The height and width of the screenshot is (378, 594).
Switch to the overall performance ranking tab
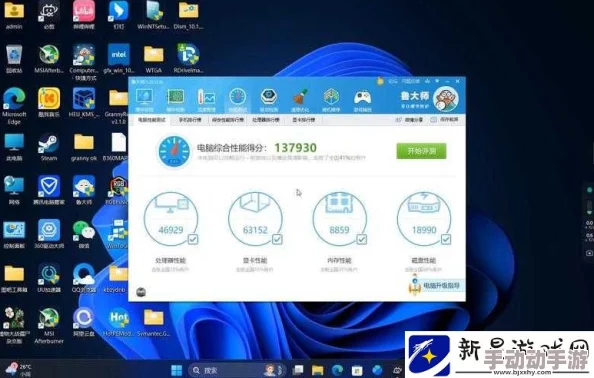click(227, 120)
